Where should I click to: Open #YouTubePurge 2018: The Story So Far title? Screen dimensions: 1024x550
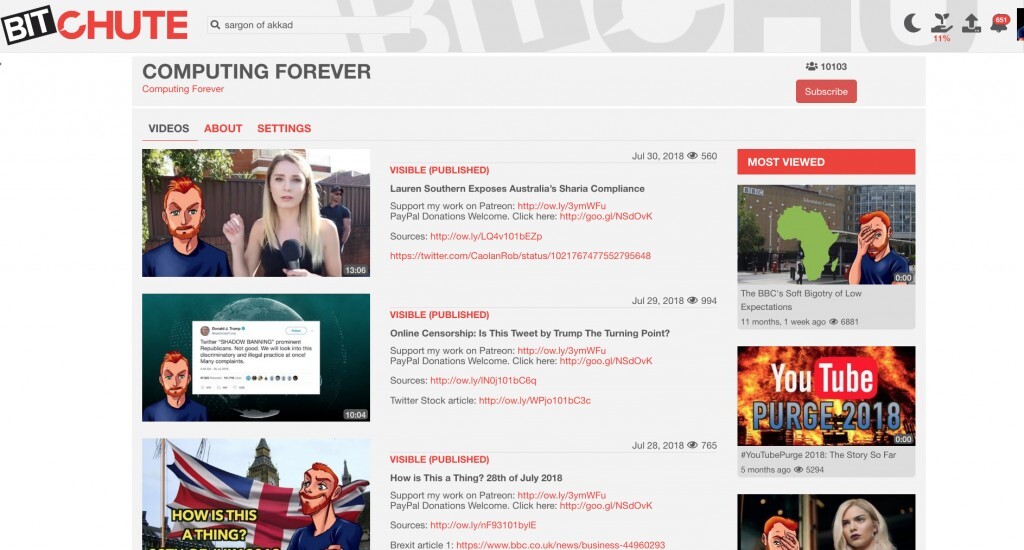pos(818,455)
